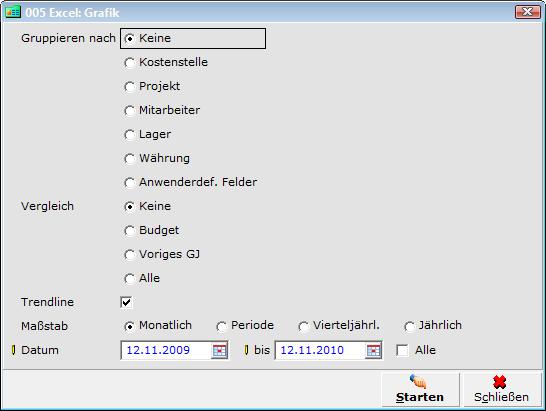Open the calendar picker for start date
This screenshot has width=546, height=411.
(x=219, y=350)
